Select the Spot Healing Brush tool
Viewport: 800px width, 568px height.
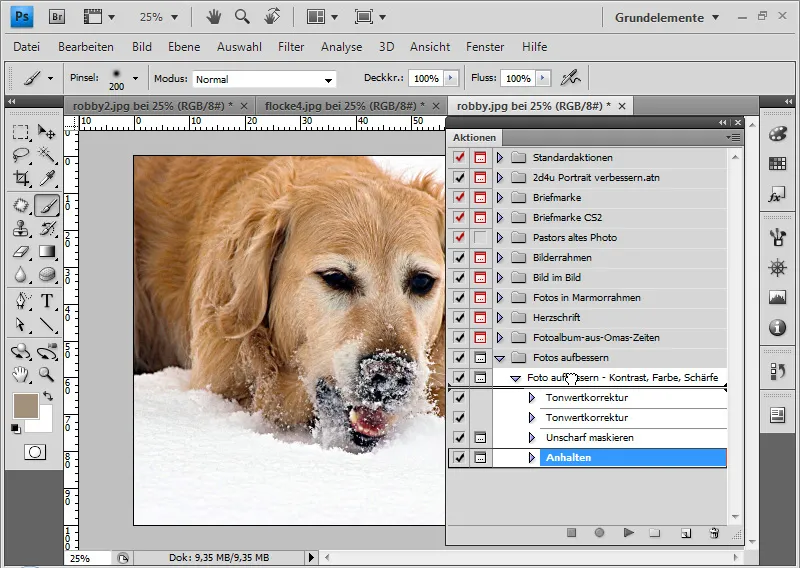click(20, 205)
